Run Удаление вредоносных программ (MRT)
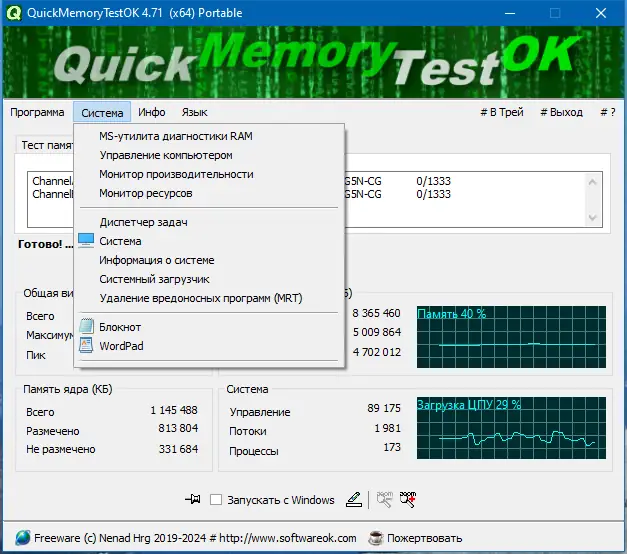 (209, 298)
